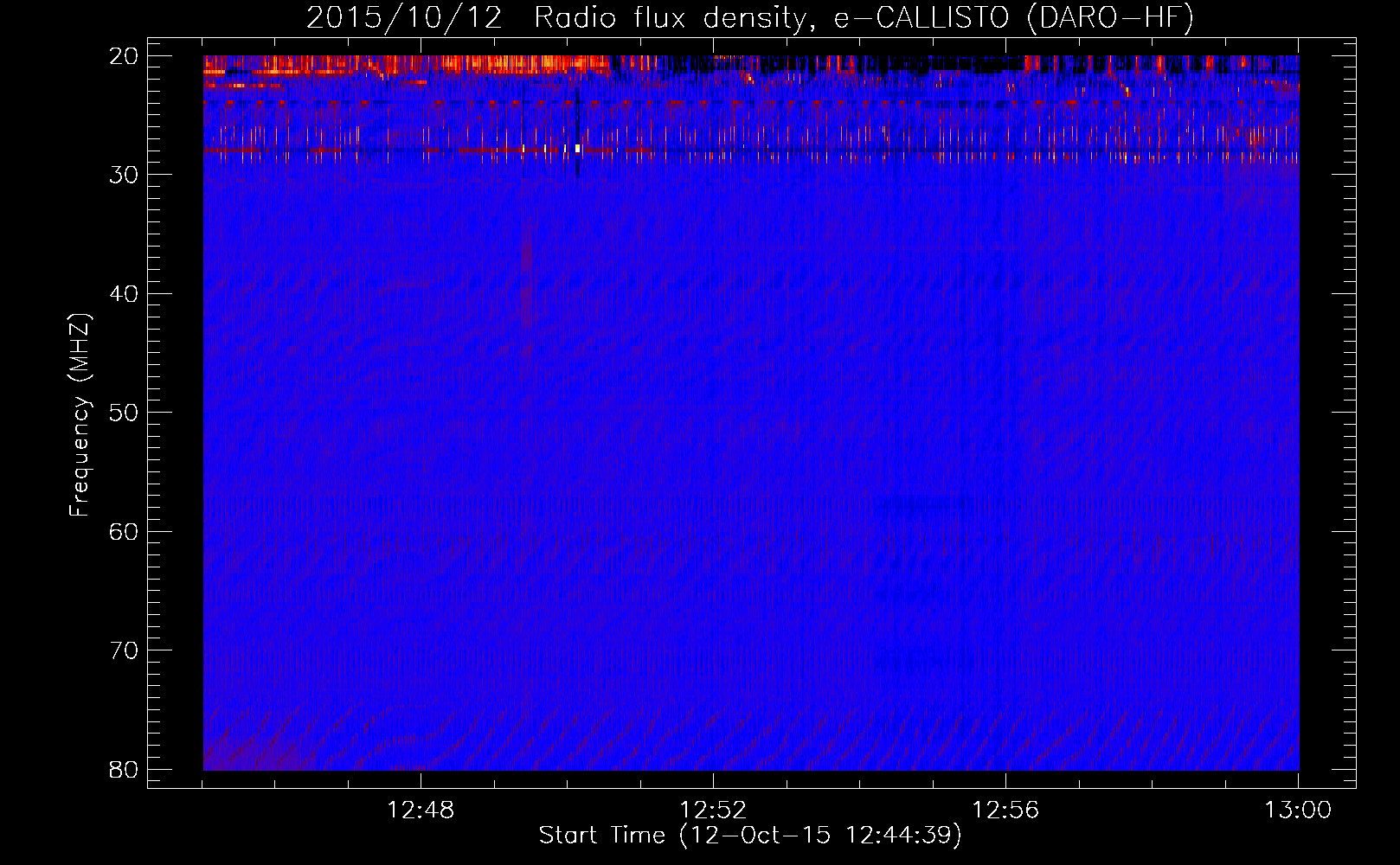
Task: Click the 'Start Time (12-Oct-15 12:44:39)' label
Action: (750, 836)
